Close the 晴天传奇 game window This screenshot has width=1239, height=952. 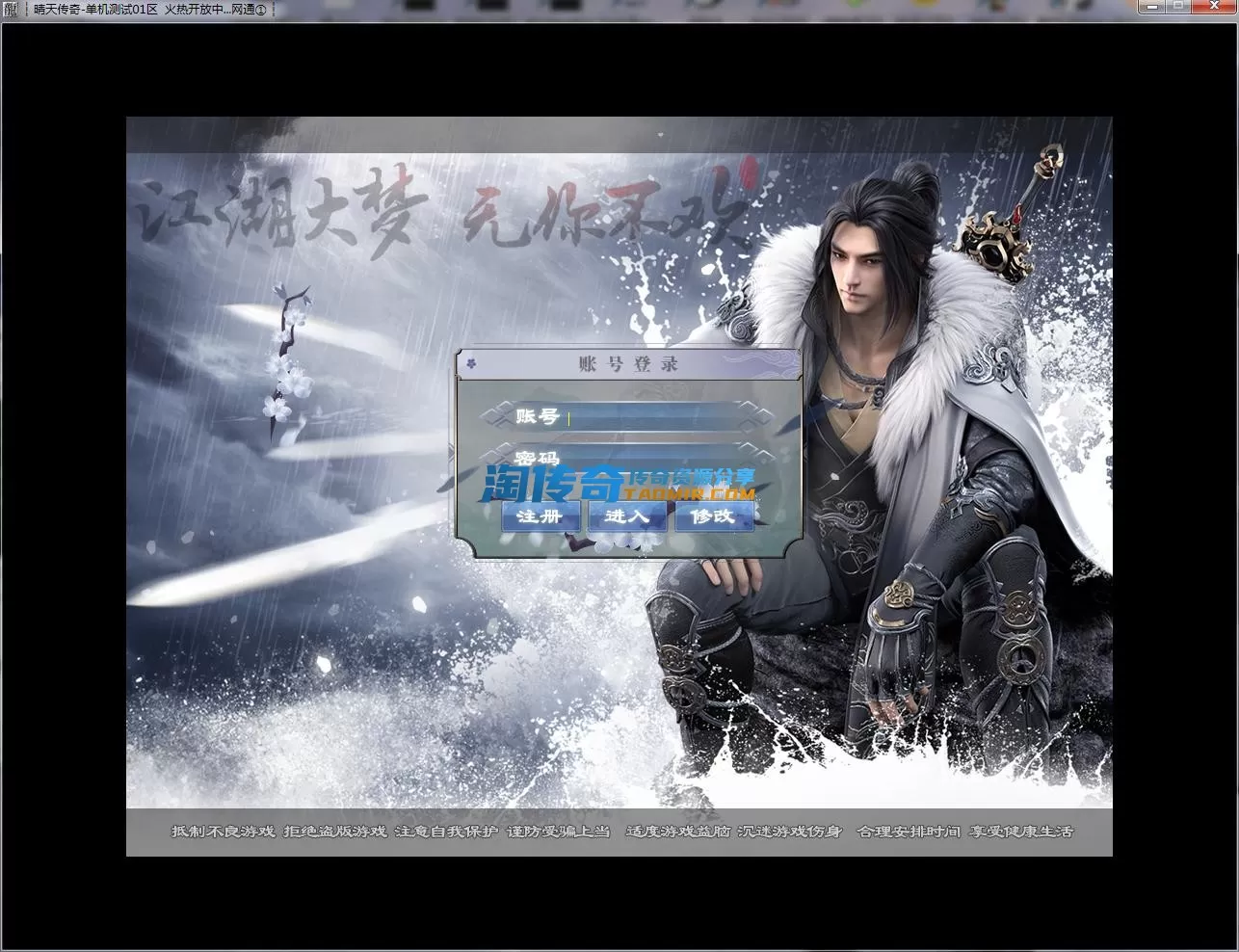point(1212,6)
